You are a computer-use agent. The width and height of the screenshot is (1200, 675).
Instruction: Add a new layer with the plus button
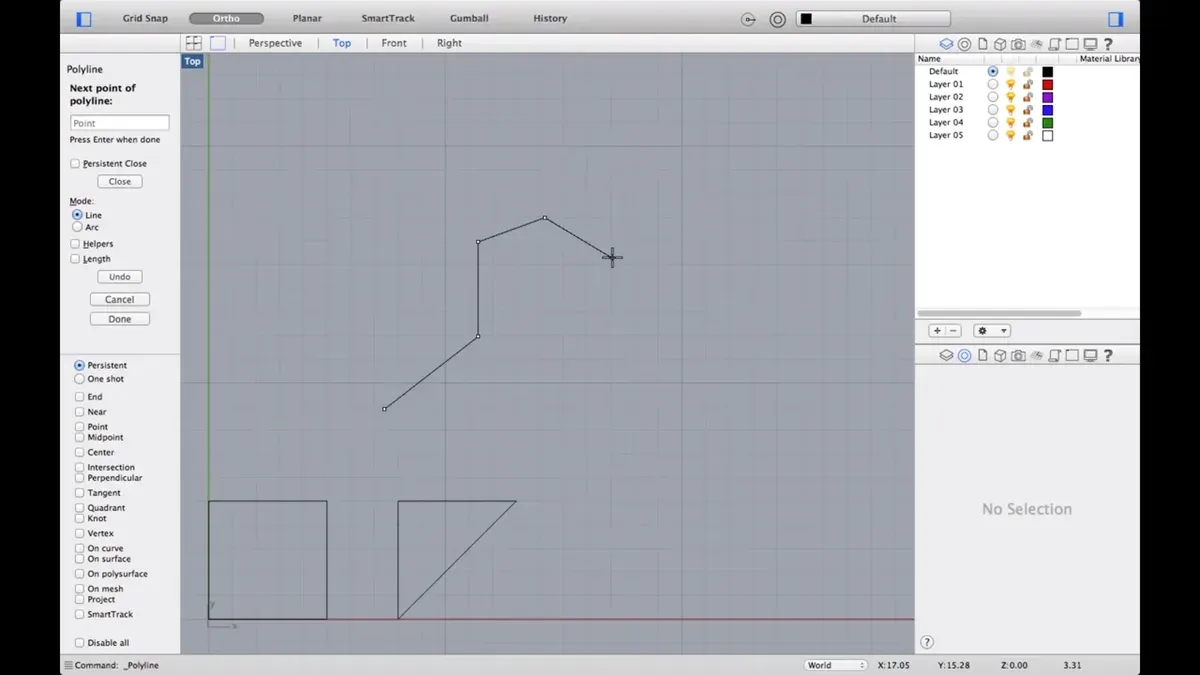tap(937, 331)
